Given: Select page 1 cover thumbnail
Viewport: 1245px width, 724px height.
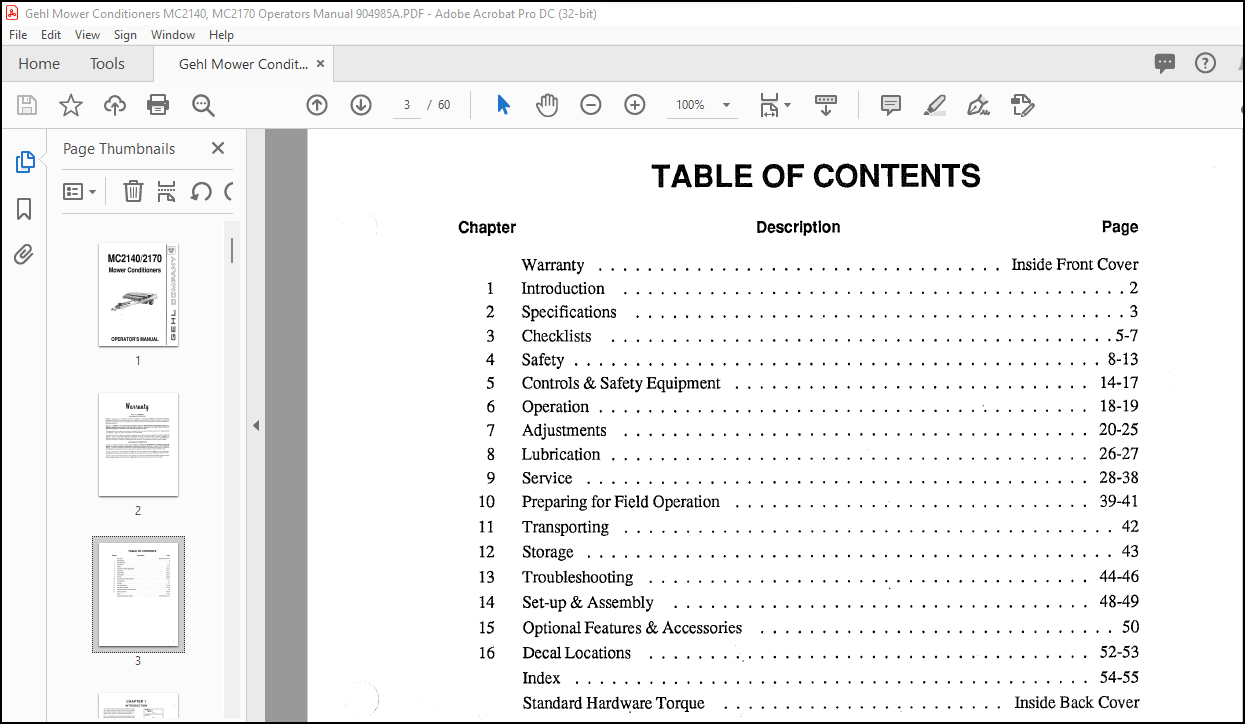Looking at the screenshot, I should pyautogui.click(x=138, y=295).
